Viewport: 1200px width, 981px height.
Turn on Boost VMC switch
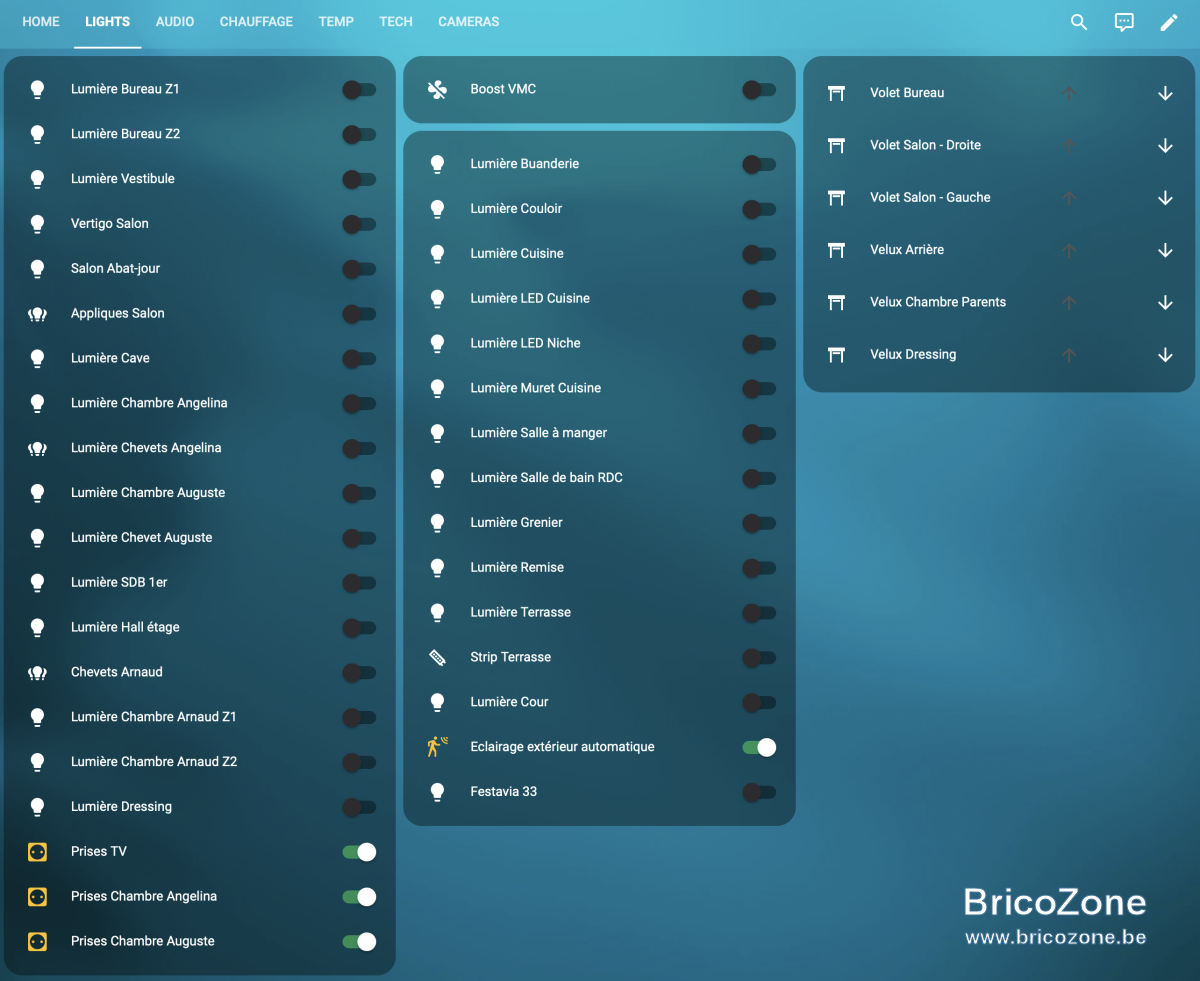point(759,90)
